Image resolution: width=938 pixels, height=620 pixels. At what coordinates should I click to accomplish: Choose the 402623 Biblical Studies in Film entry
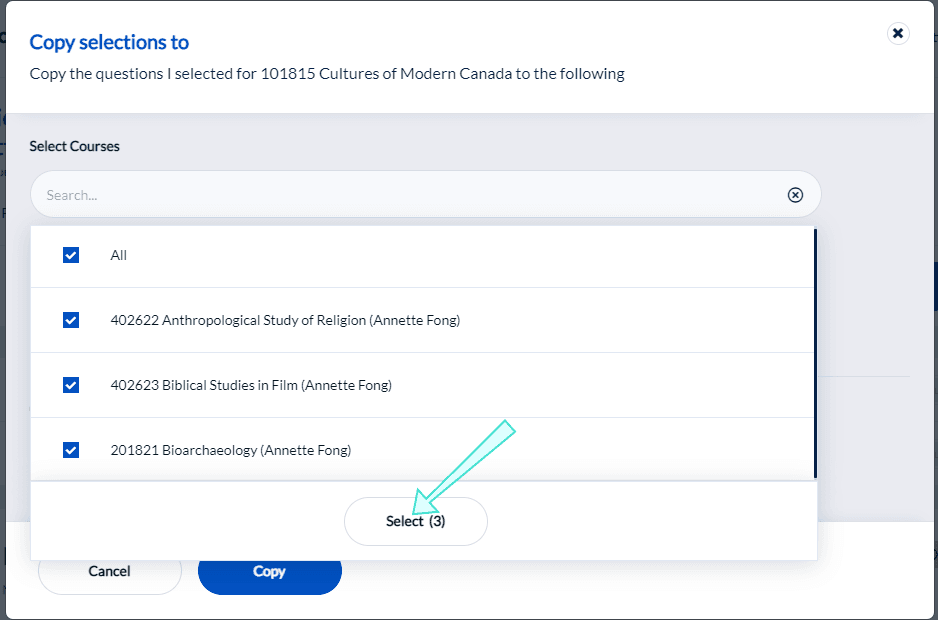(x=251, y=385)
